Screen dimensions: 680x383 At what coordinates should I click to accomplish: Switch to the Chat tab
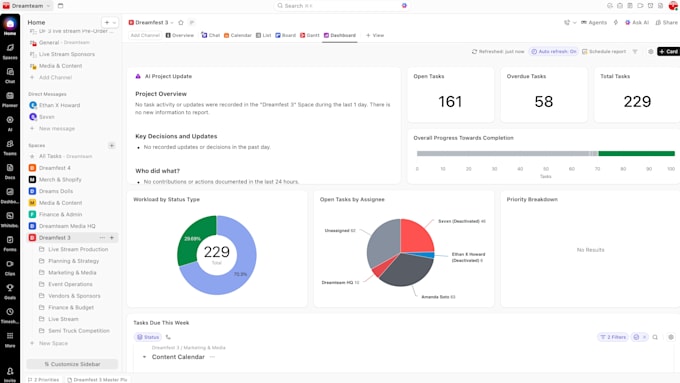pyautogui.click(x=210, y=35)
